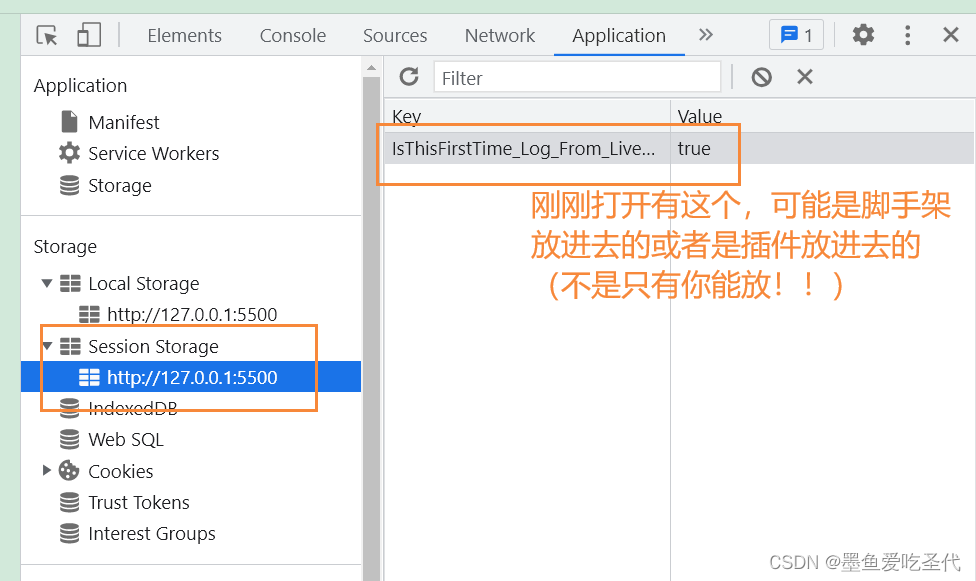Select the Local Storage label
The width and height of the screenshot is (976, 581).
144,283
